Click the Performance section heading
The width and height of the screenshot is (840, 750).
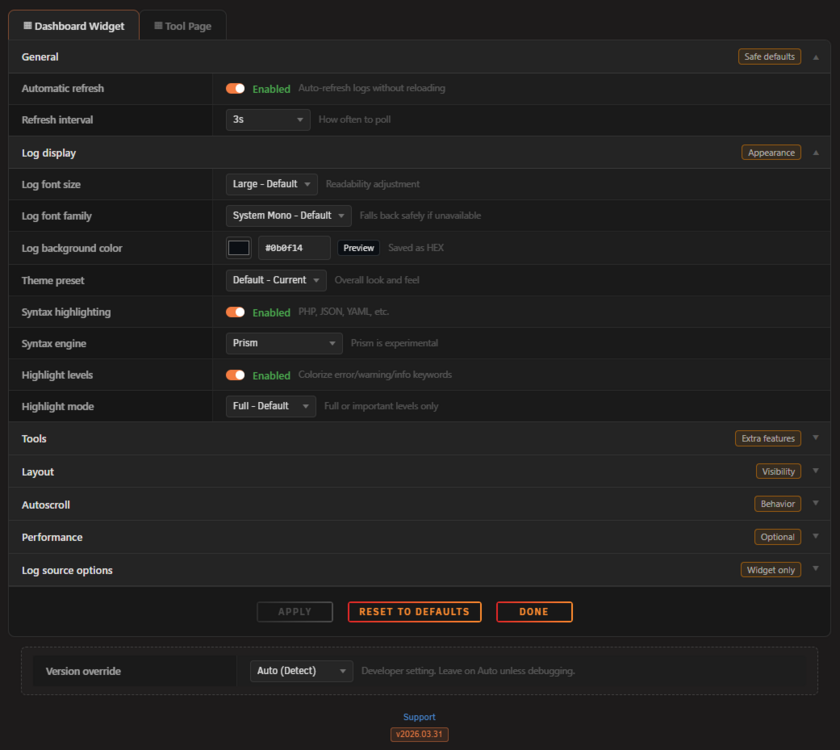pyautogui.click(x=52, y=537)
